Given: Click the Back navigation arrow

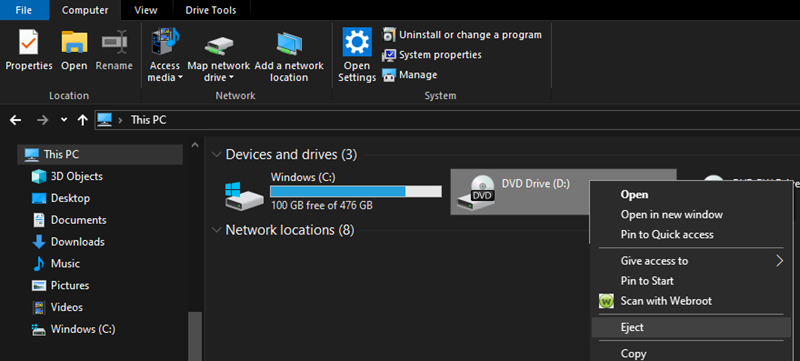Looking at the screenshot, I should point(16,120).
